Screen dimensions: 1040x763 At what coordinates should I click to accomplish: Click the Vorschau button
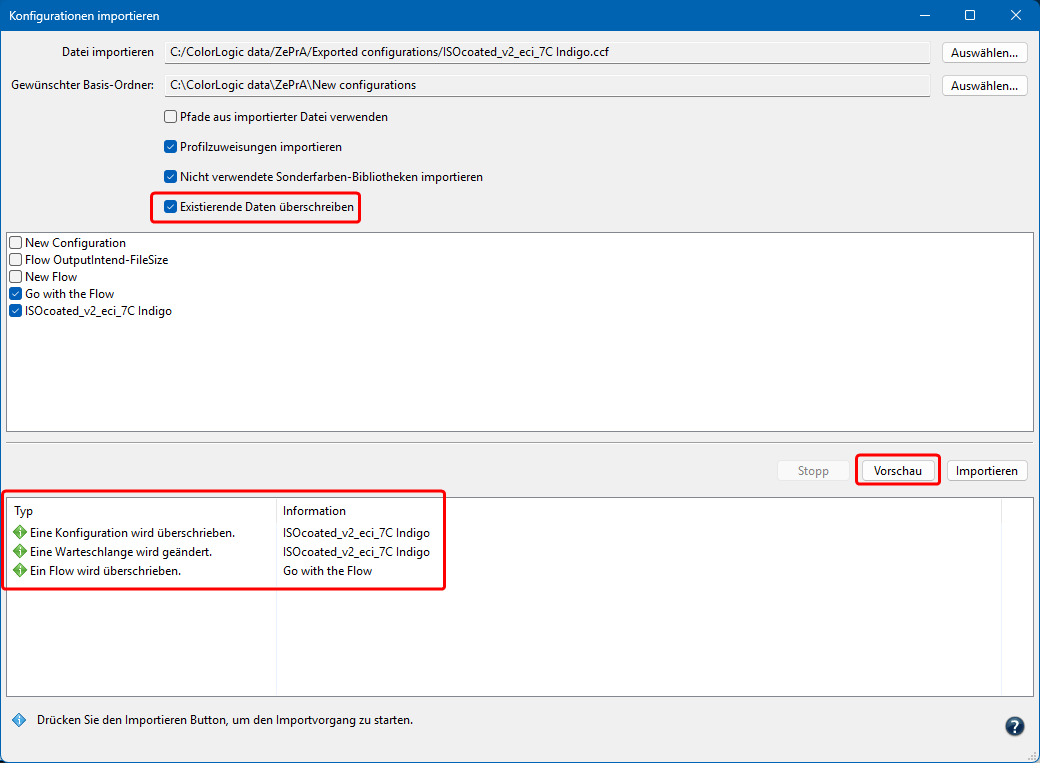897,471
